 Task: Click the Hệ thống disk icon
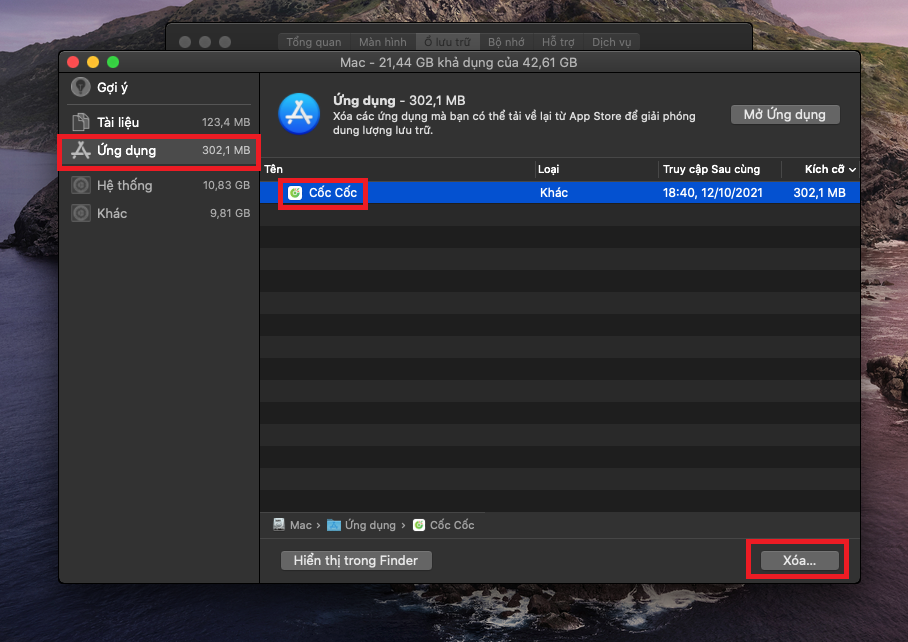pos(80,185)
